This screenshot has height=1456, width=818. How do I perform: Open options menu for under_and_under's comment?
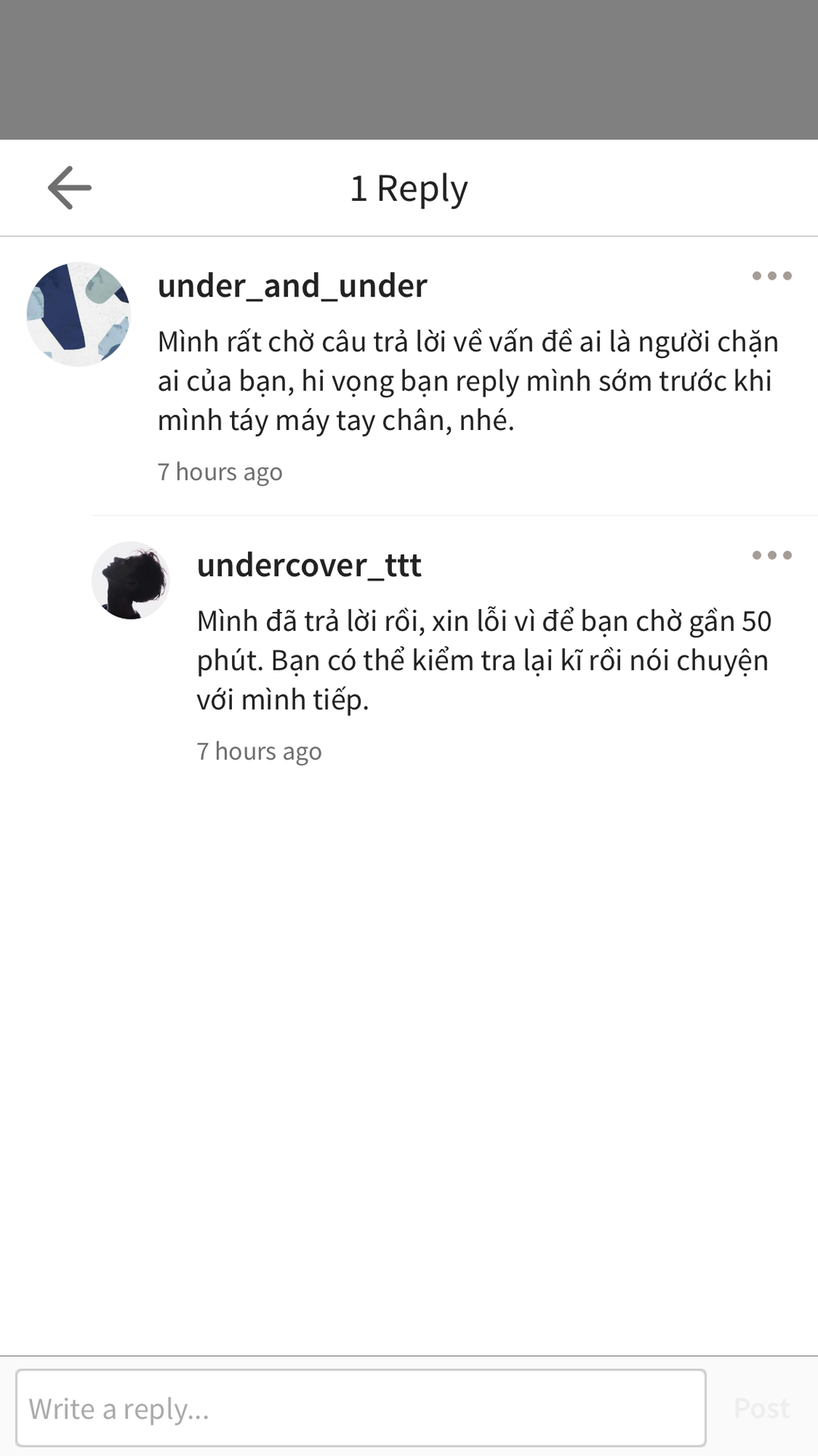772,276
